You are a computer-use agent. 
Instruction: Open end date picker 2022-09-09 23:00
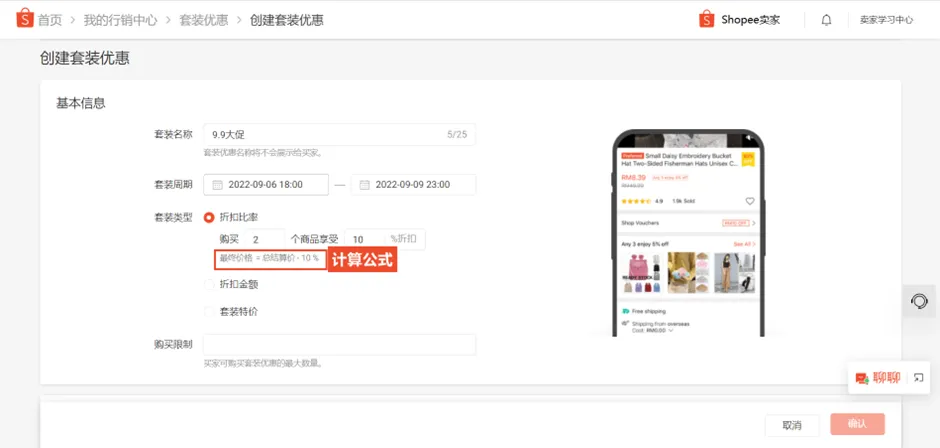[413, 185]
